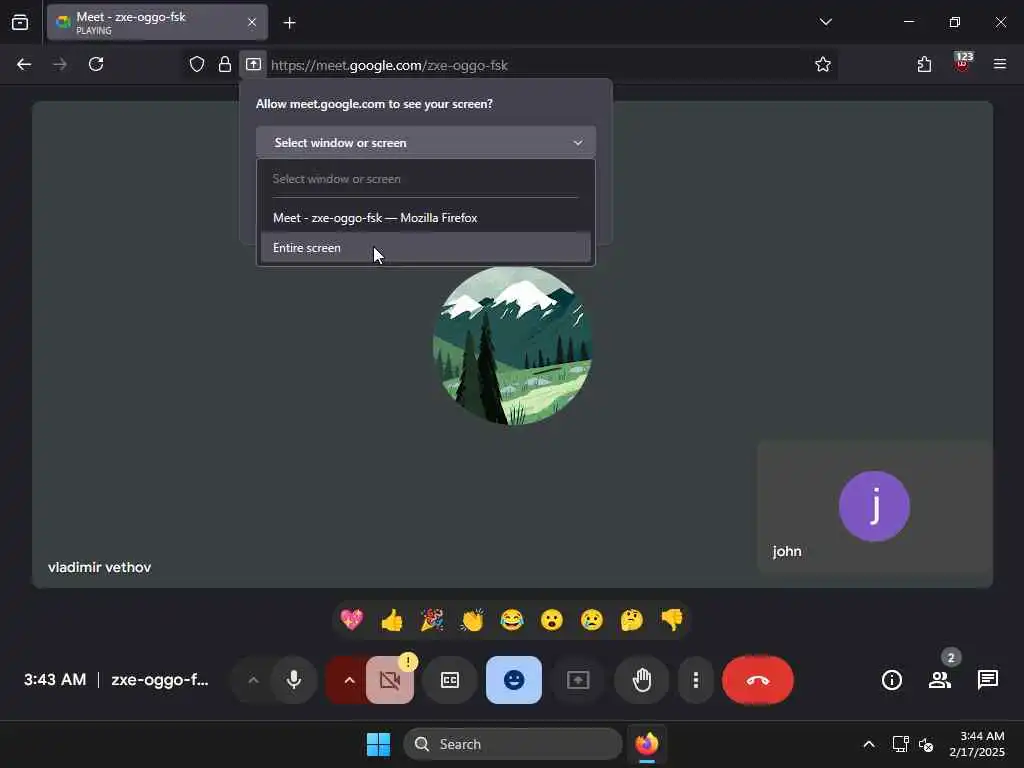1024x768 pixels.
Task: Open the list all tabs chevron
Action: coord(825,22)
